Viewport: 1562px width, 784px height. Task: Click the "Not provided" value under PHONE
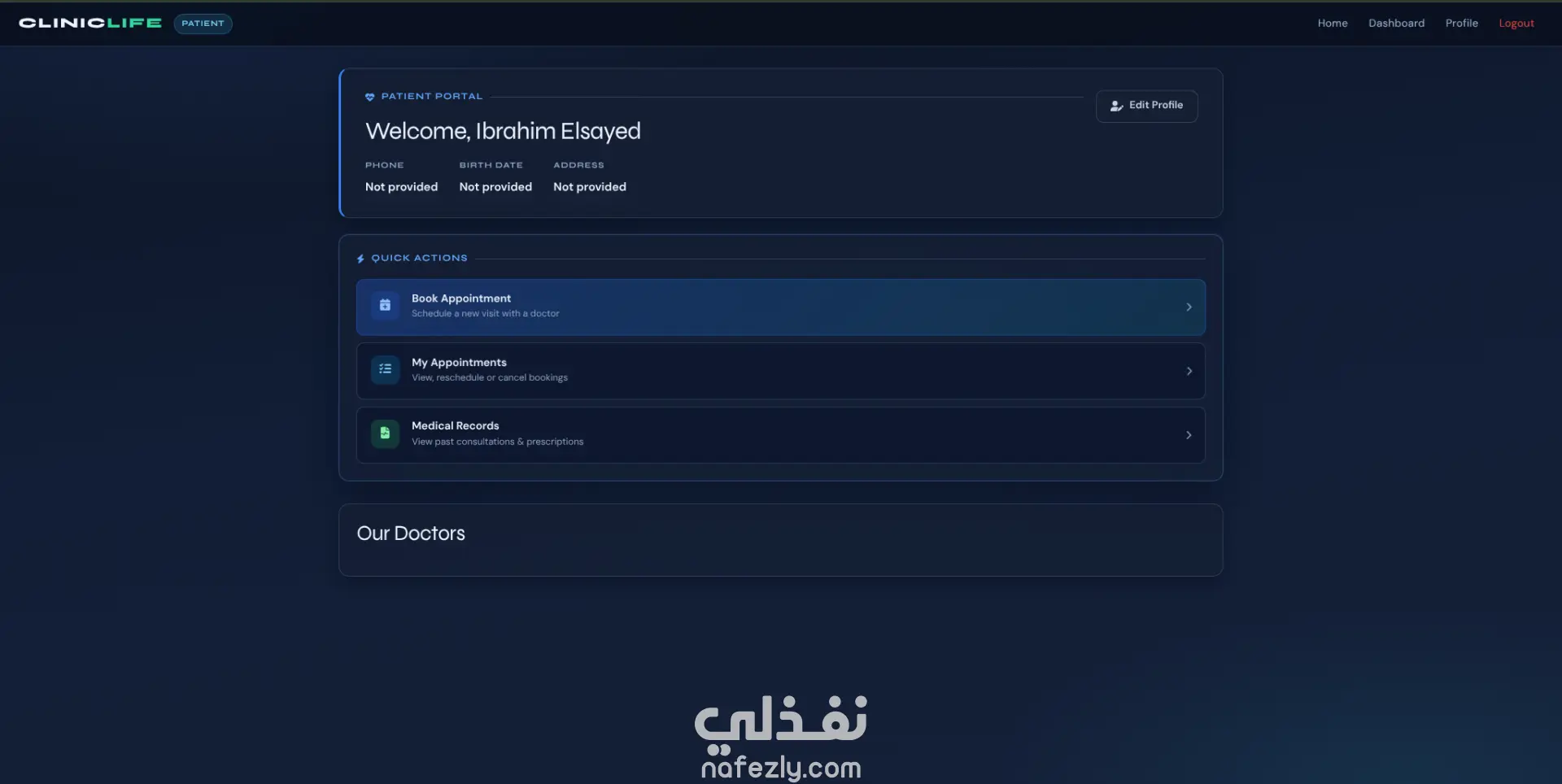click(401, 187)
